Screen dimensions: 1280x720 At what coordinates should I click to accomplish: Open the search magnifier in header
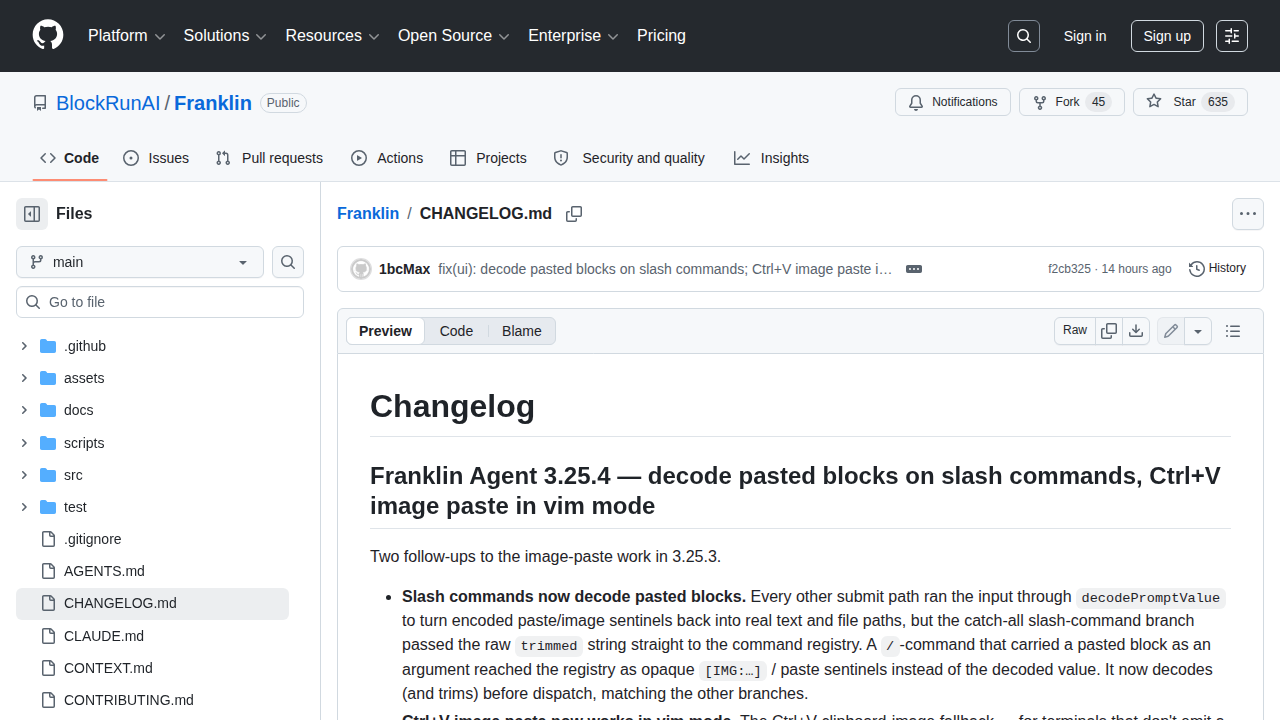click(x=1024, y=36)
